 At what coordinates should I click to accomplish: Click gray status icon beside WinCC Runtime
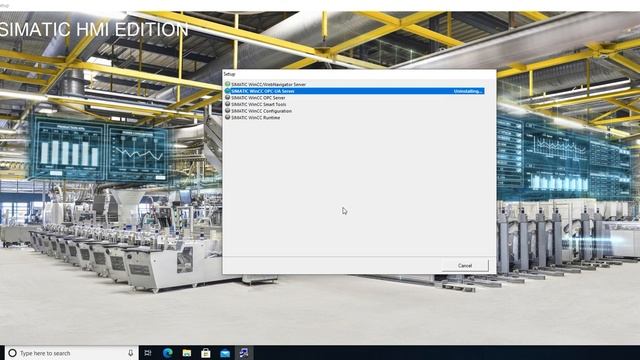[x=227, y=117]
